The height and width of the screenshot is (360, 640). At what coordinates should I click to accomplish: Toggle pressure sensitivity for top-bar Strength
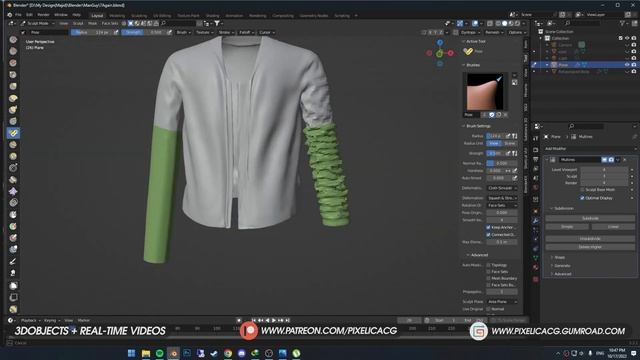click(169, 32)
